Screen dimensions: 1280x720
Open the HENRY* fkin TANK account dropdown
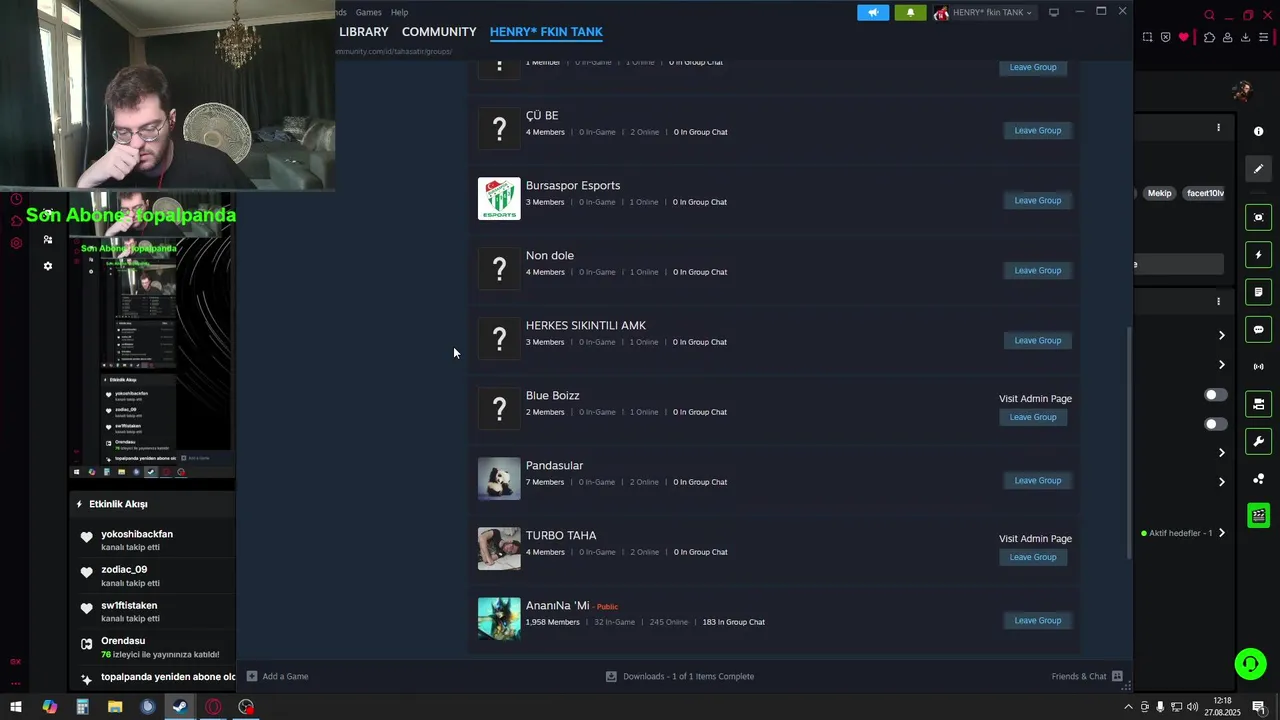pos(987,13)
